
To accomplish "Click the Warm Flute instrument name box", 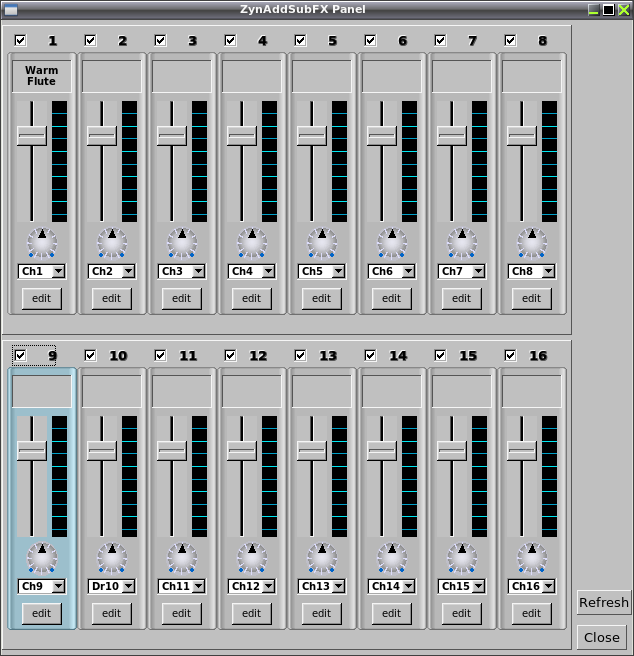I will coord(41,76).
